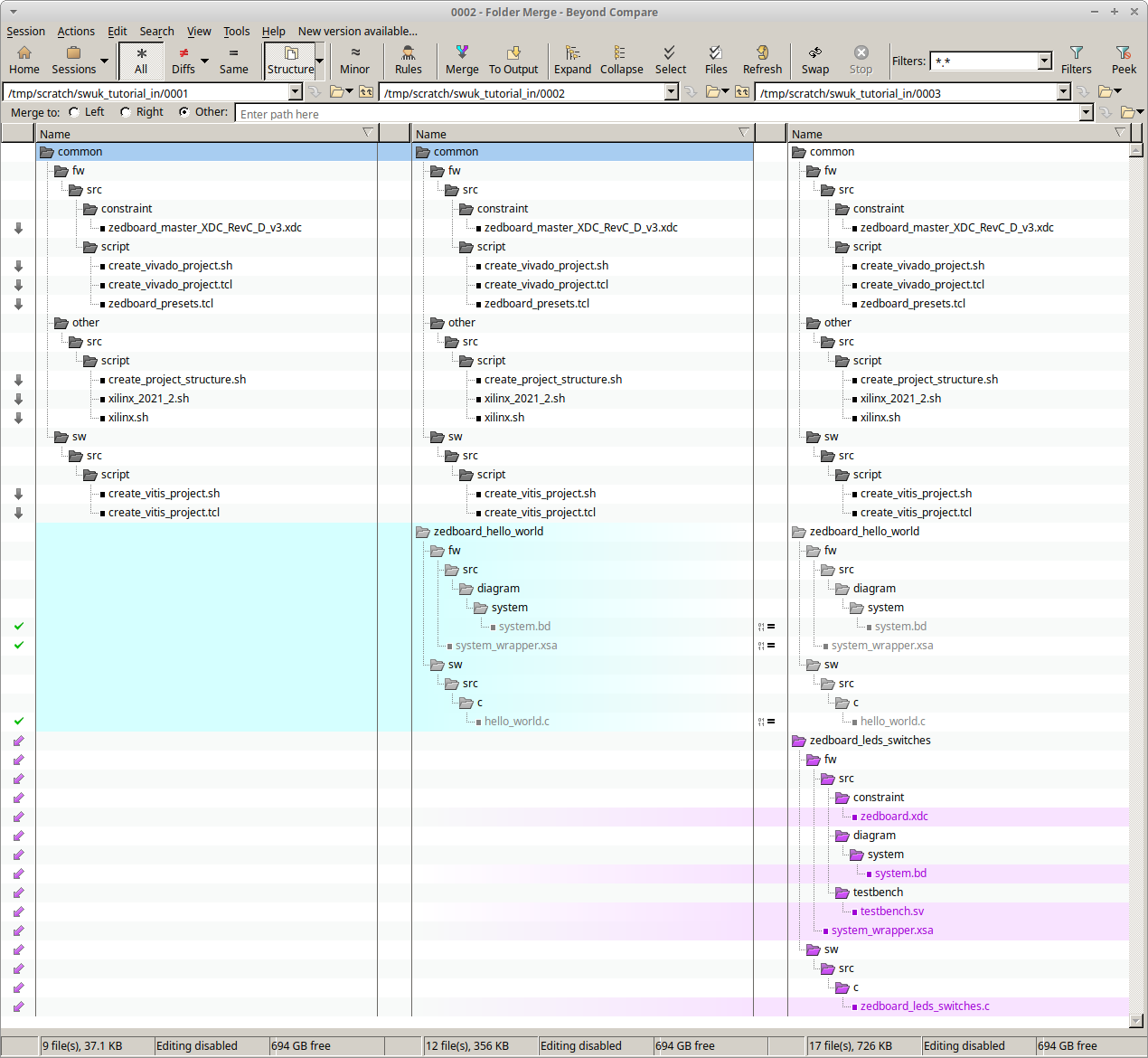1148x1058 pixels.
Task: Open the Tools menu
Action: (236, 31)
